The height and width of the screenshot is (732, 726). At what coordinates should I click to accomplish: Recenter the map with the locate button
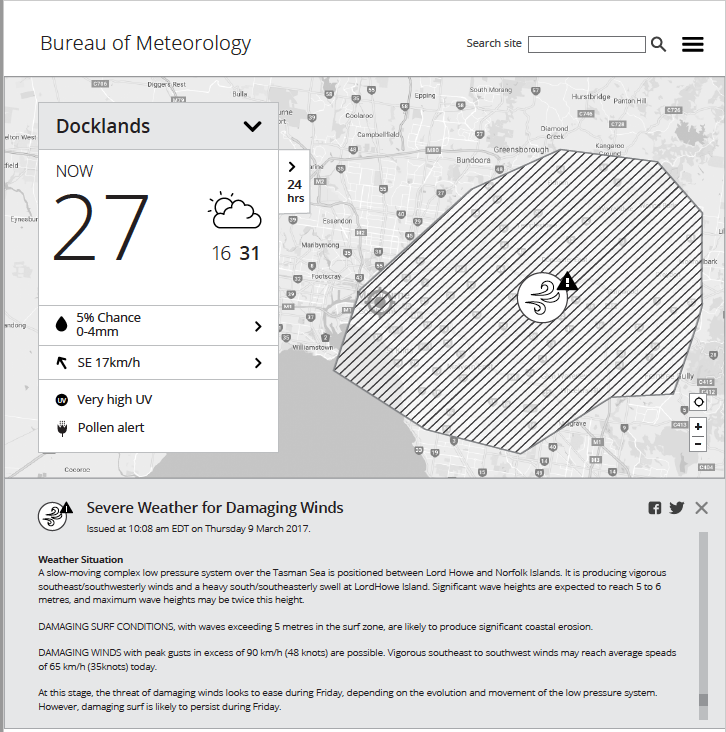pos(698,402)
